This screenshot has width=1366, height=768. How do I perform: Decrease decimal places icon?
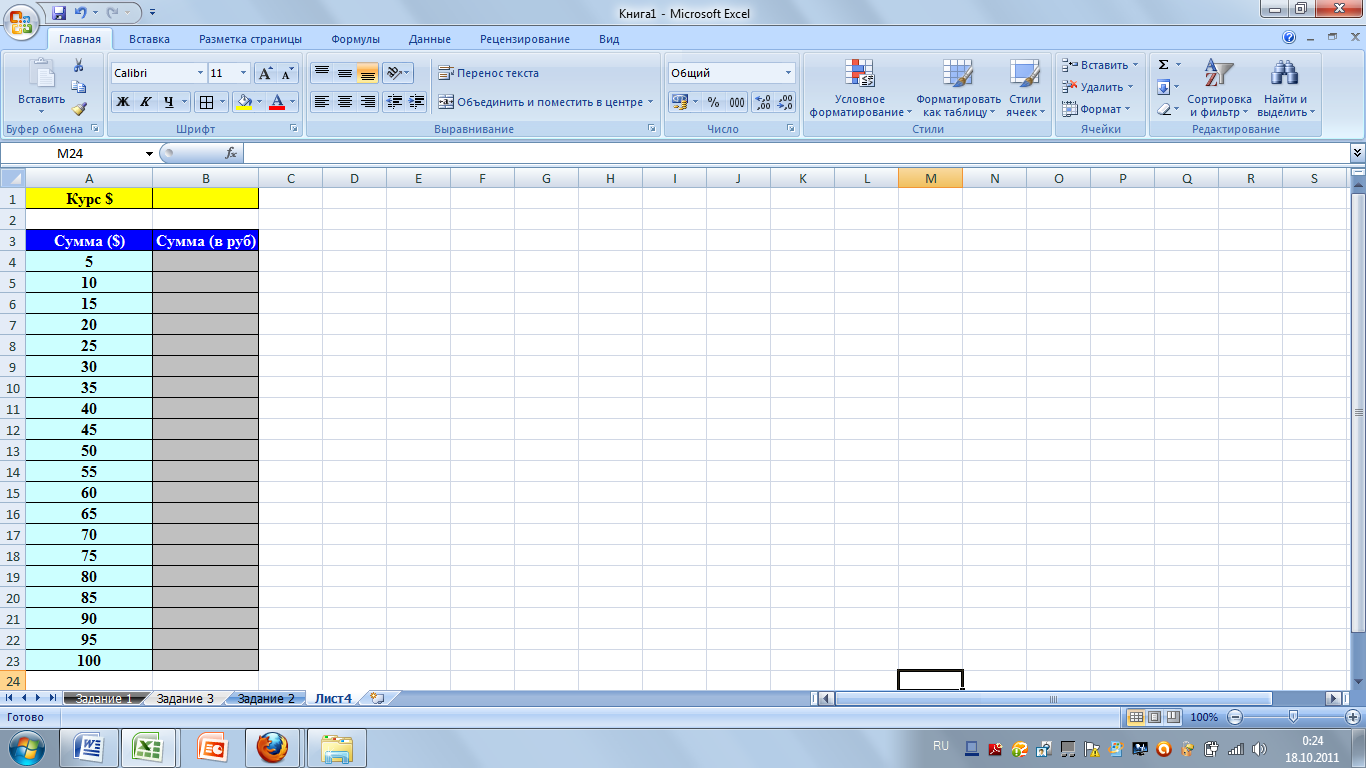785,102
